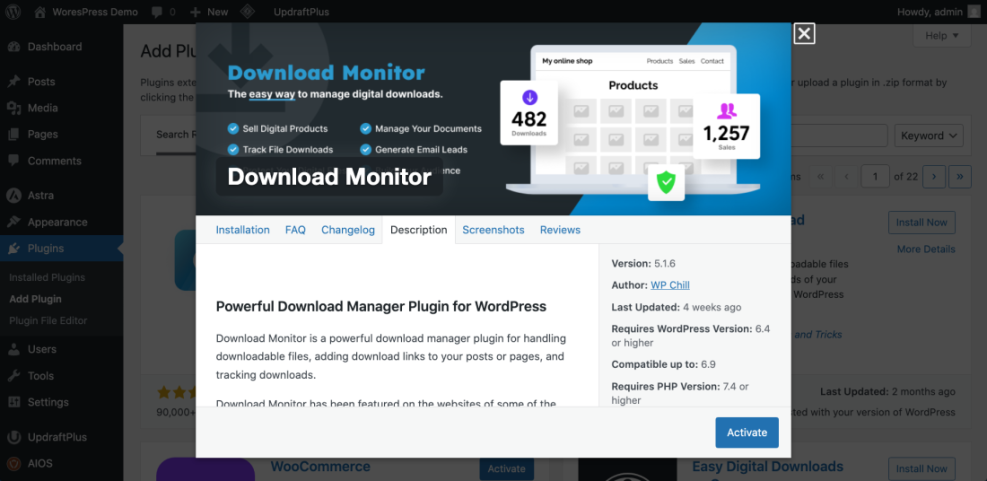Screen dimensions: 987x481
Task: Click the AIOS shield sidebar icon
Action: [14, 463]
